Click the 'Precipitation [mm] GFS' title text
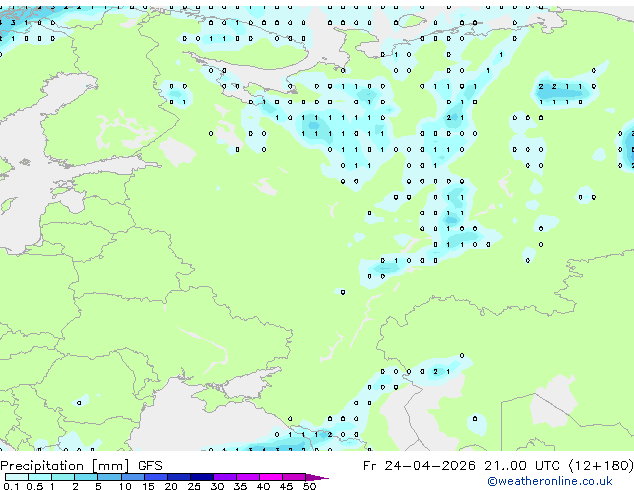This screenshot has width=634, height=490. click(81, 466)
